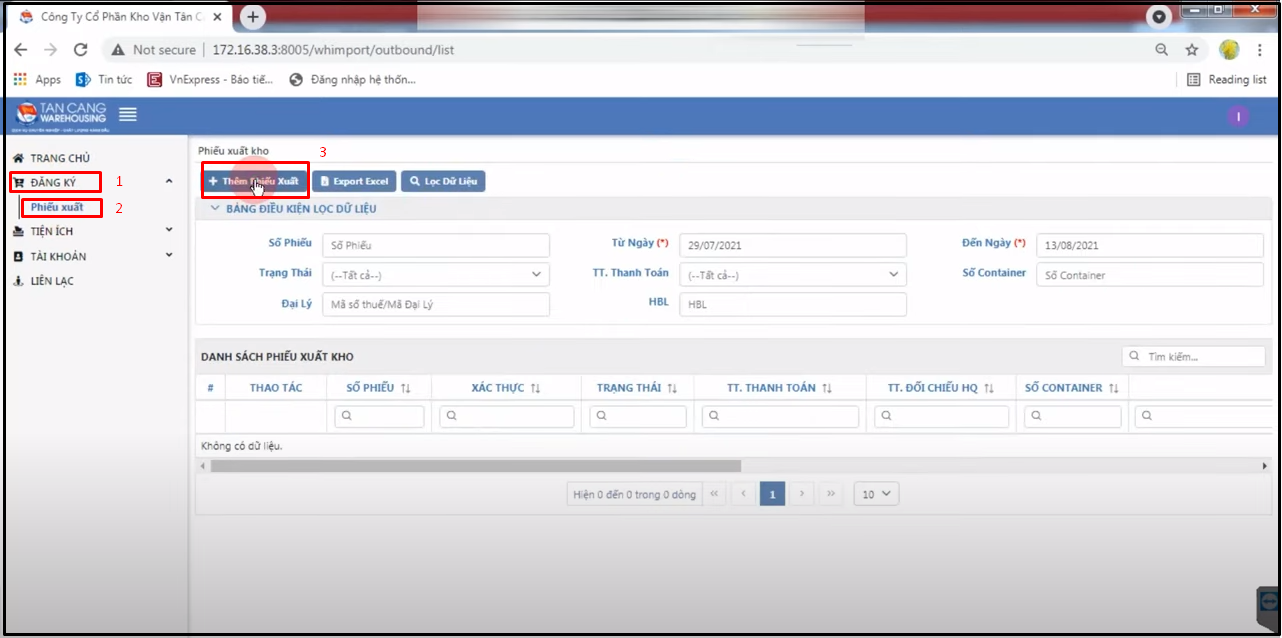Open the TT. Thanh Toán dropdown
The image size is (1282, 638).
coord(792,275)
